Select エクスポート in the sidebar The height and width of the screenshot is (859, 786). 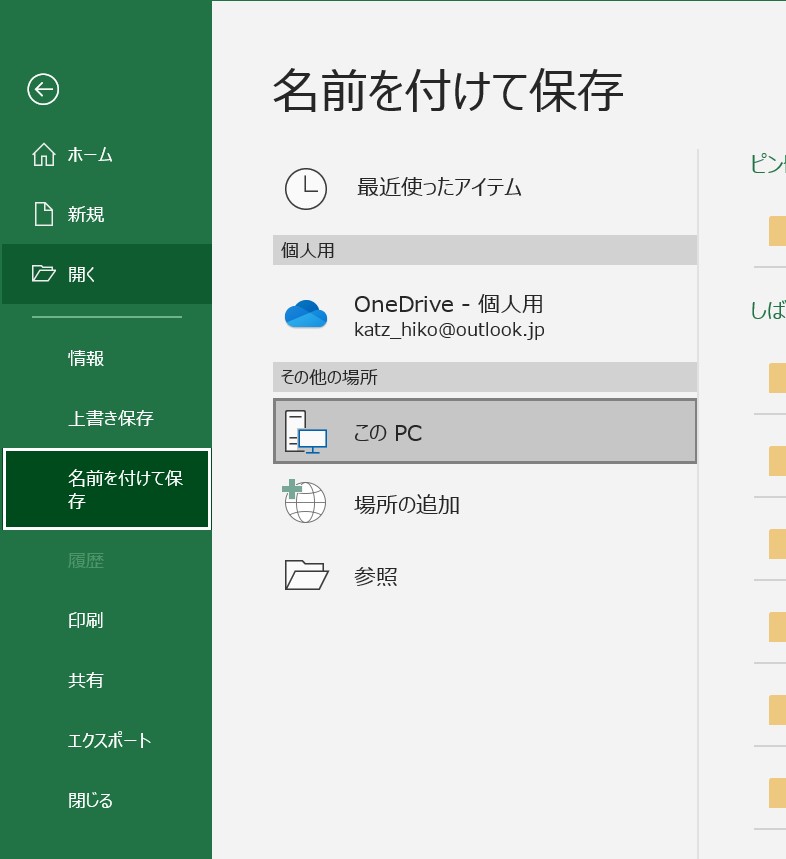(107, 740)
